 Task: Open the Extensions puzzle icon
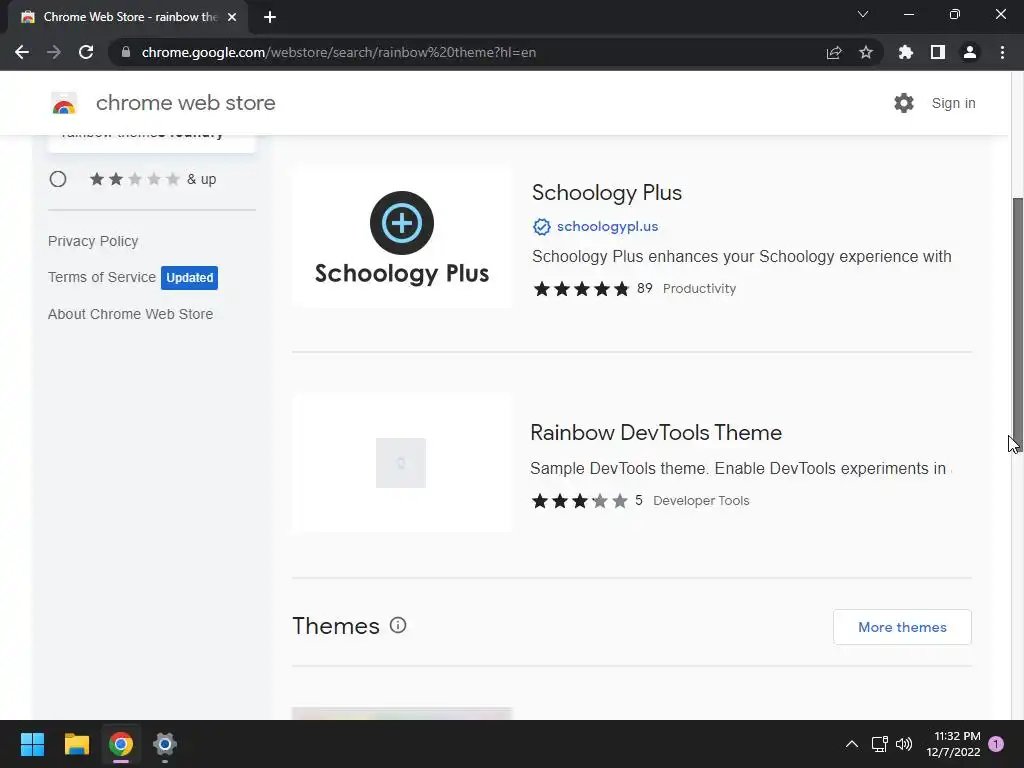coord(905,52)
